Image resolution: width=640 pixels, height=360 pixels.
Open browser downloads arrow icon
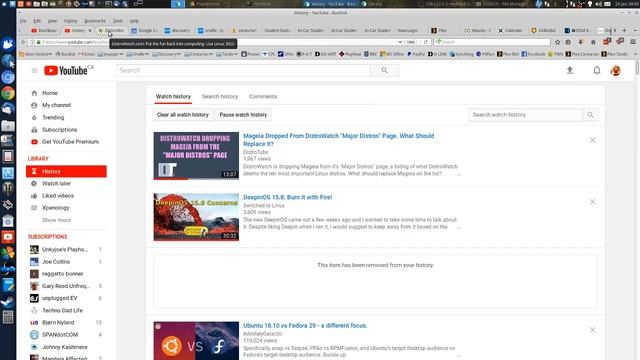(x=581, y=42)
